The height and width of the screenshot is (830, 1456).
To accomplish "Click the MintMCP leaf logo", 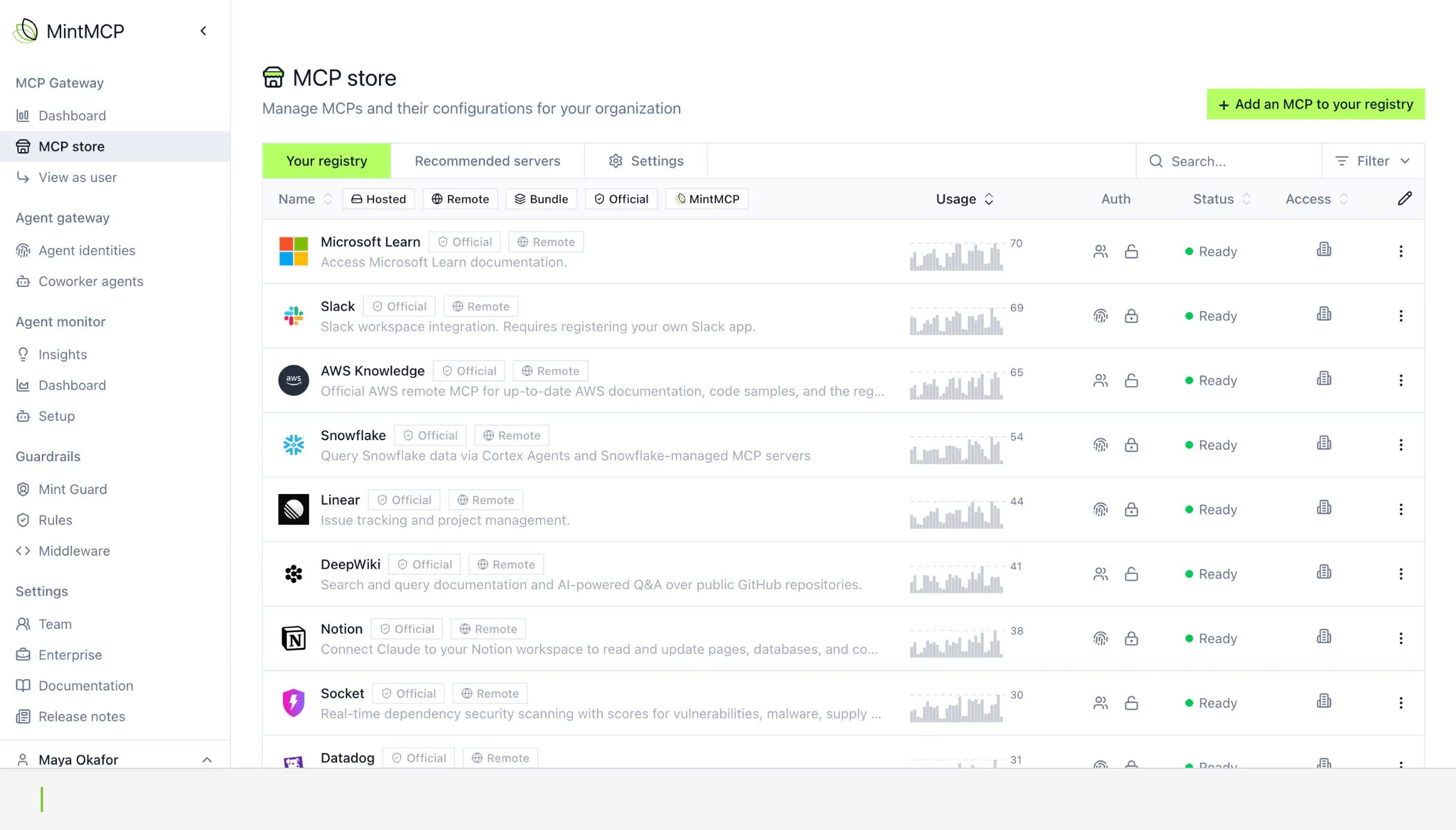I will coord(26,31).
